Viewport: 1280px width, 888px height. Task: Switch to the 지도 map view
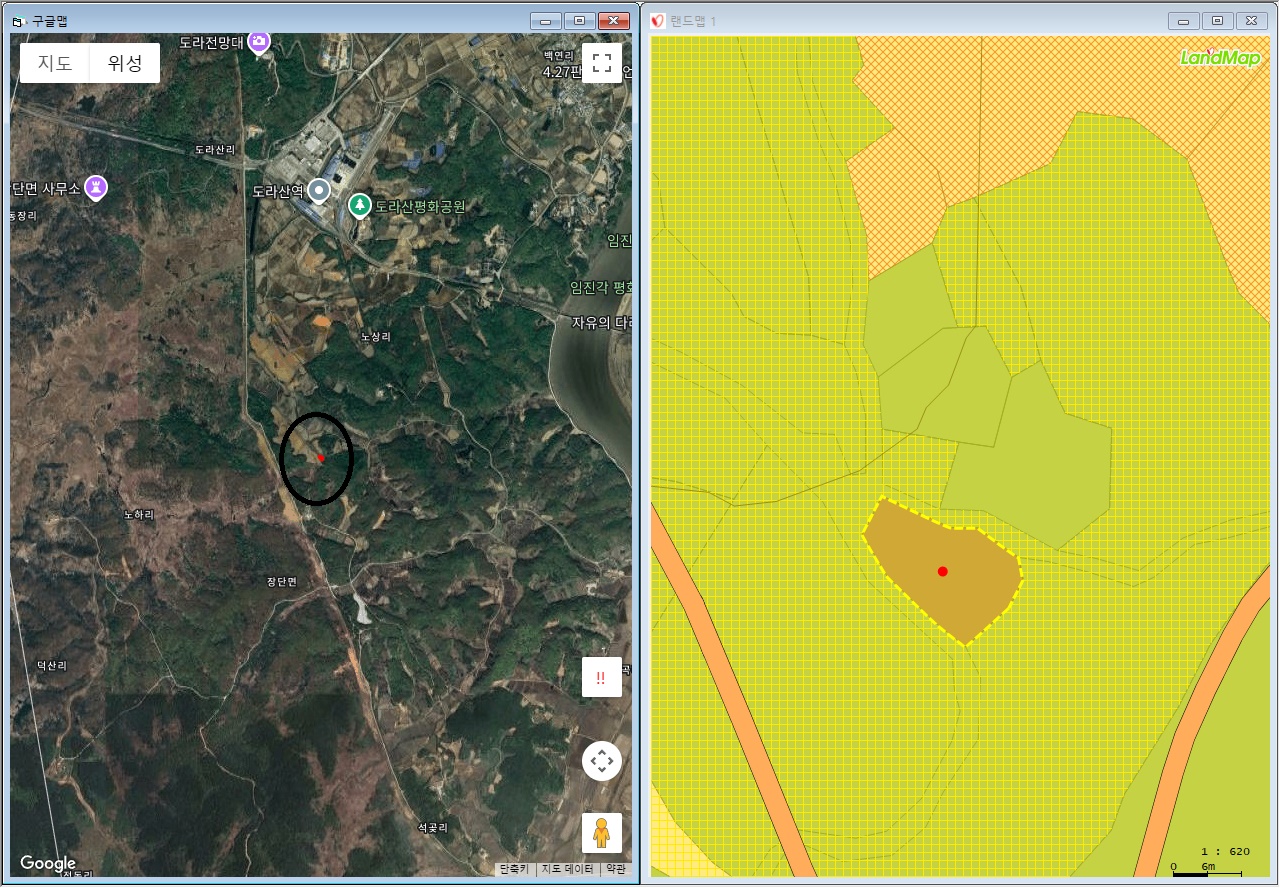pyautogui.click(x=55, y=64)
